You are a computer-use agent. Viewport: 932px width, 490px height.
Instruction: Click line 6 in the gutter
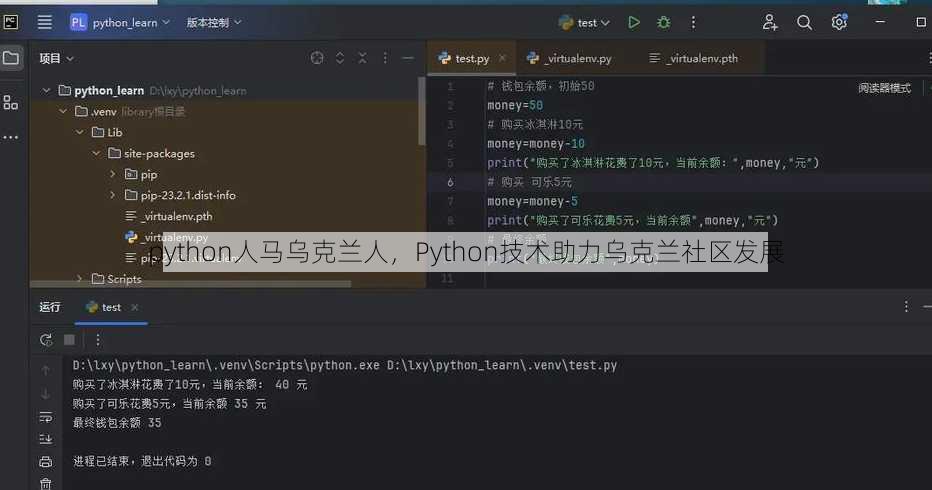coord(450,182)
